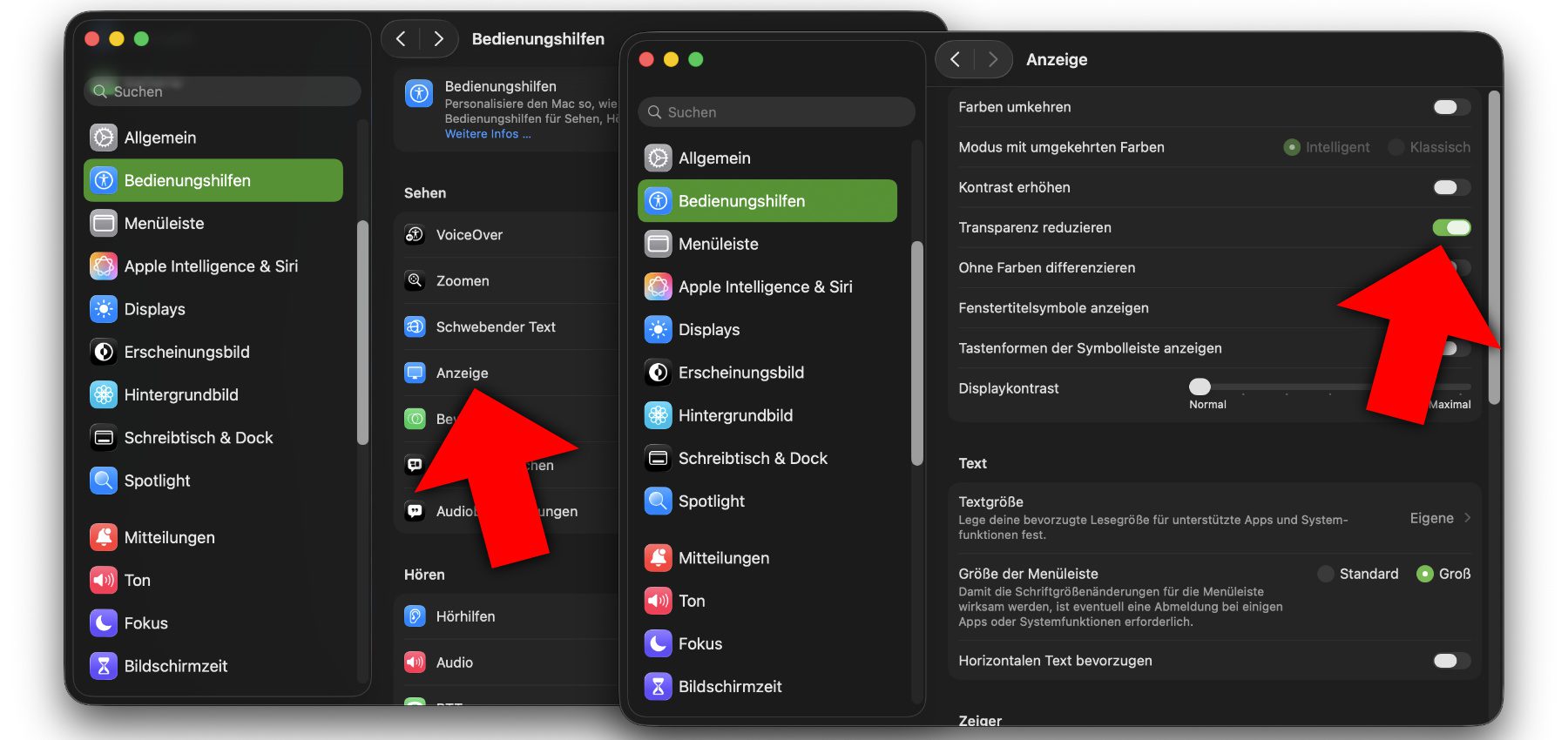Viewport: 1568px width, 740px height.
Task: Select Anzeige in the Sehen list
Action: [x=463, y=373]
